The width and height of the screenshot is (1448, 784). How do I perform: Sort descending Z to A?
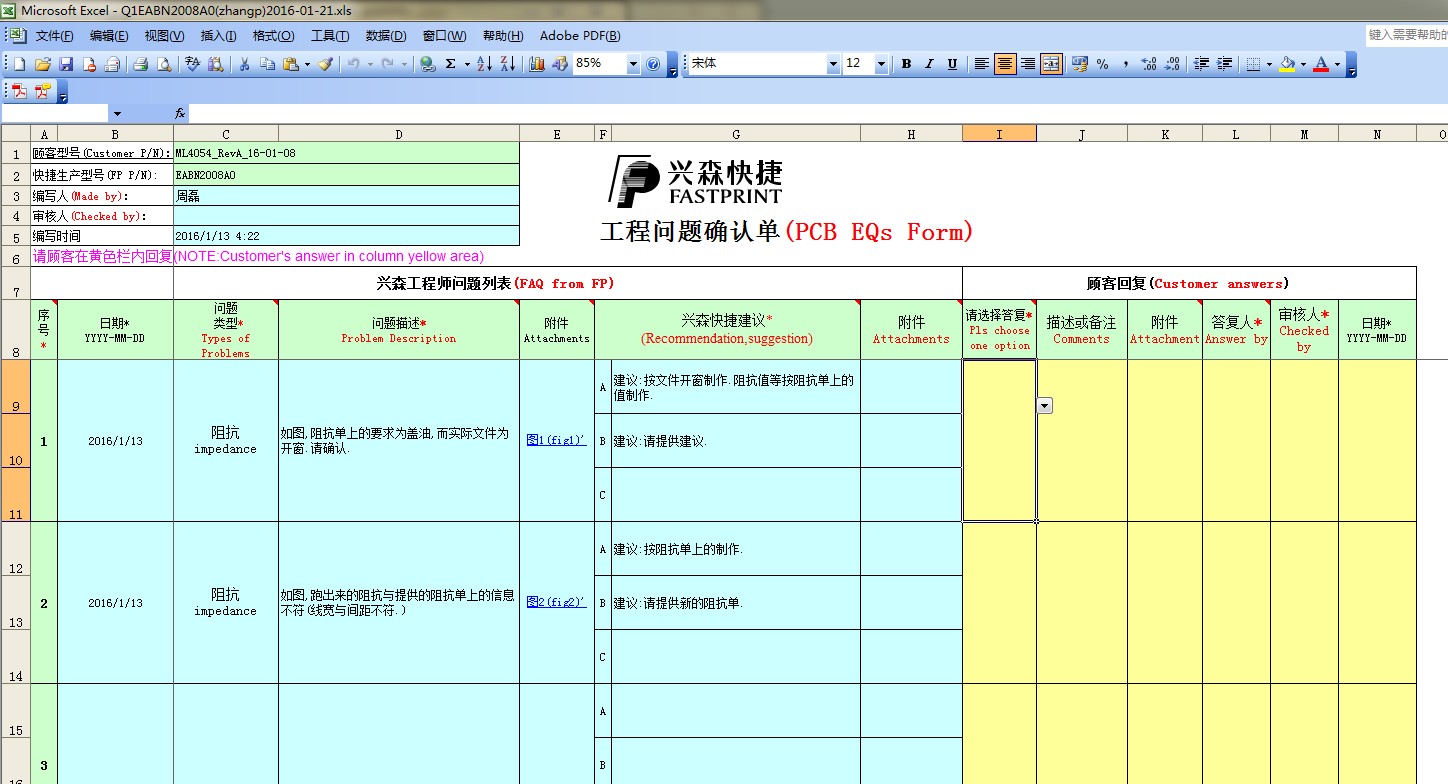(x=508, y=64)
